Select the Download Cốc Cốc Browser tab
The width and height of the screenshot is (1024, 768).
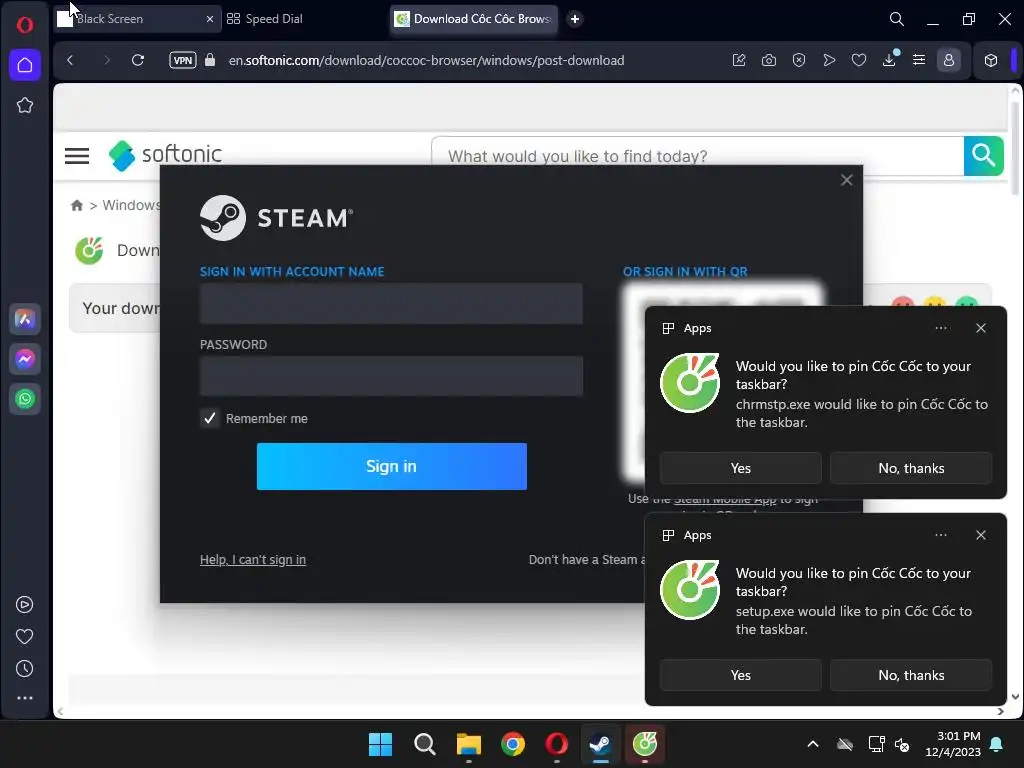pyautogui.click(x=475, y=19)
